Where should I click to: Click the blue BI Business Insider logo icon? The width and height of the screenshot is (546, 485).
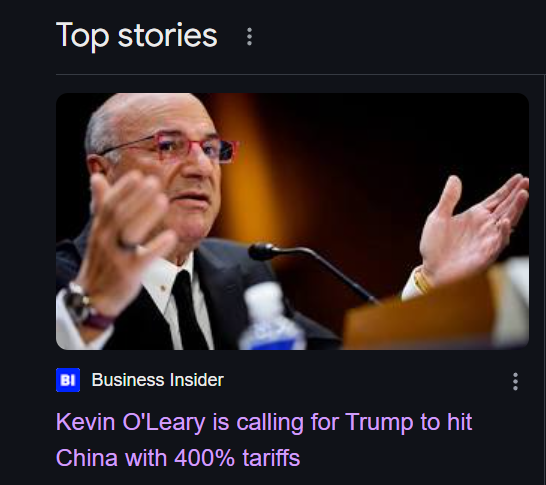coord(68,380)
